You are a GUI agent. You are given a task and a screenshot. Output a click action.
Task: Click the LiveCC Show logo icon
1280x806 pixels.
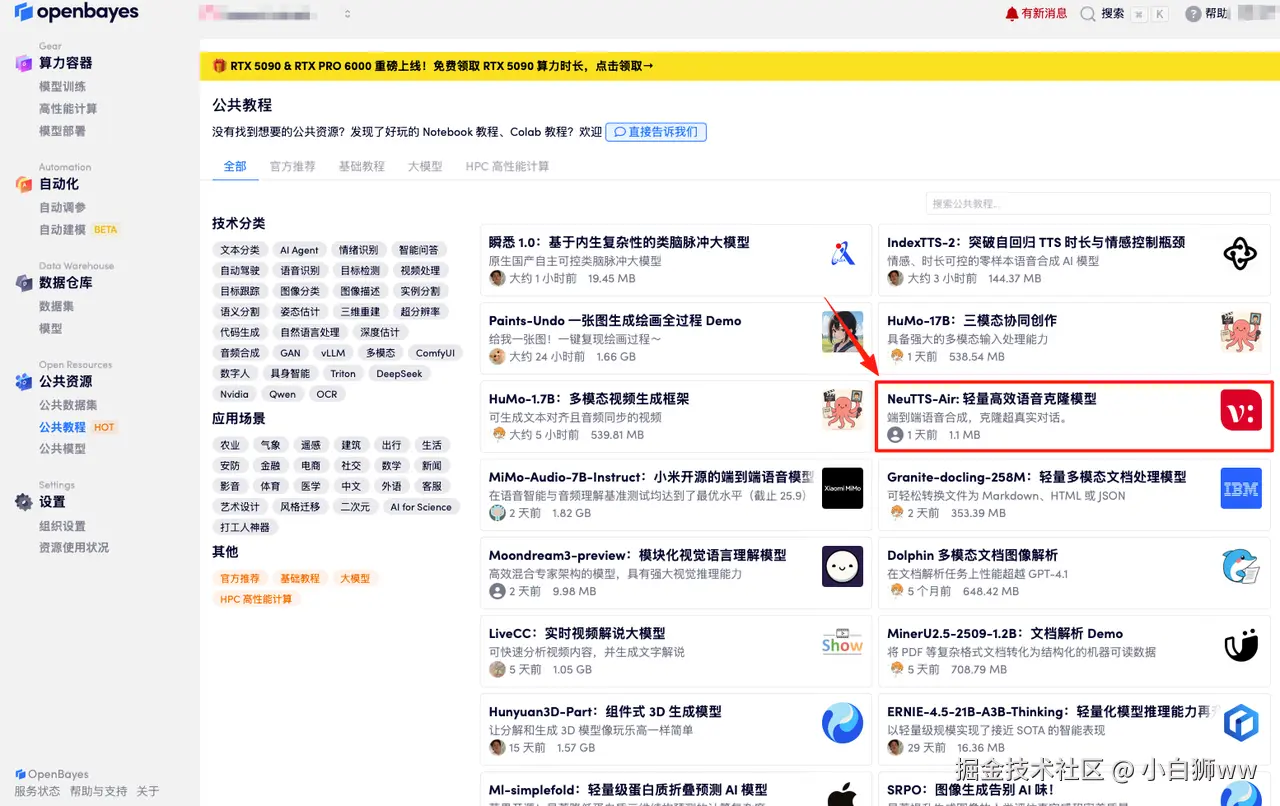843,644
